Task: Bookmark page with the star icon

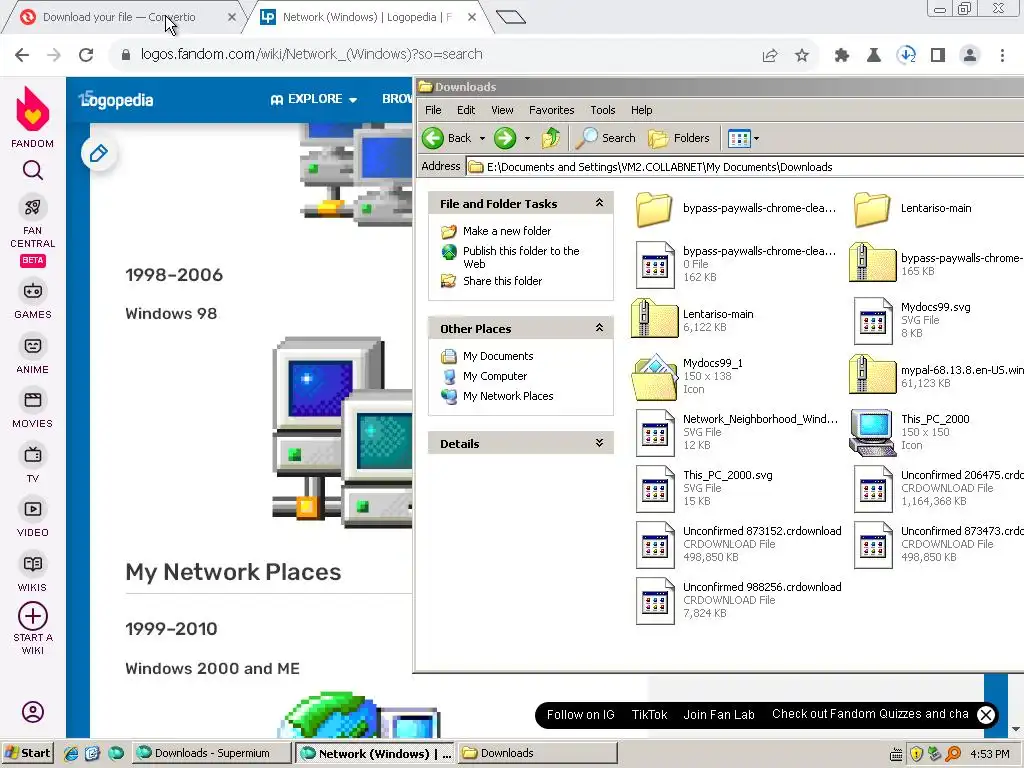Action: [x=802, y=56]
